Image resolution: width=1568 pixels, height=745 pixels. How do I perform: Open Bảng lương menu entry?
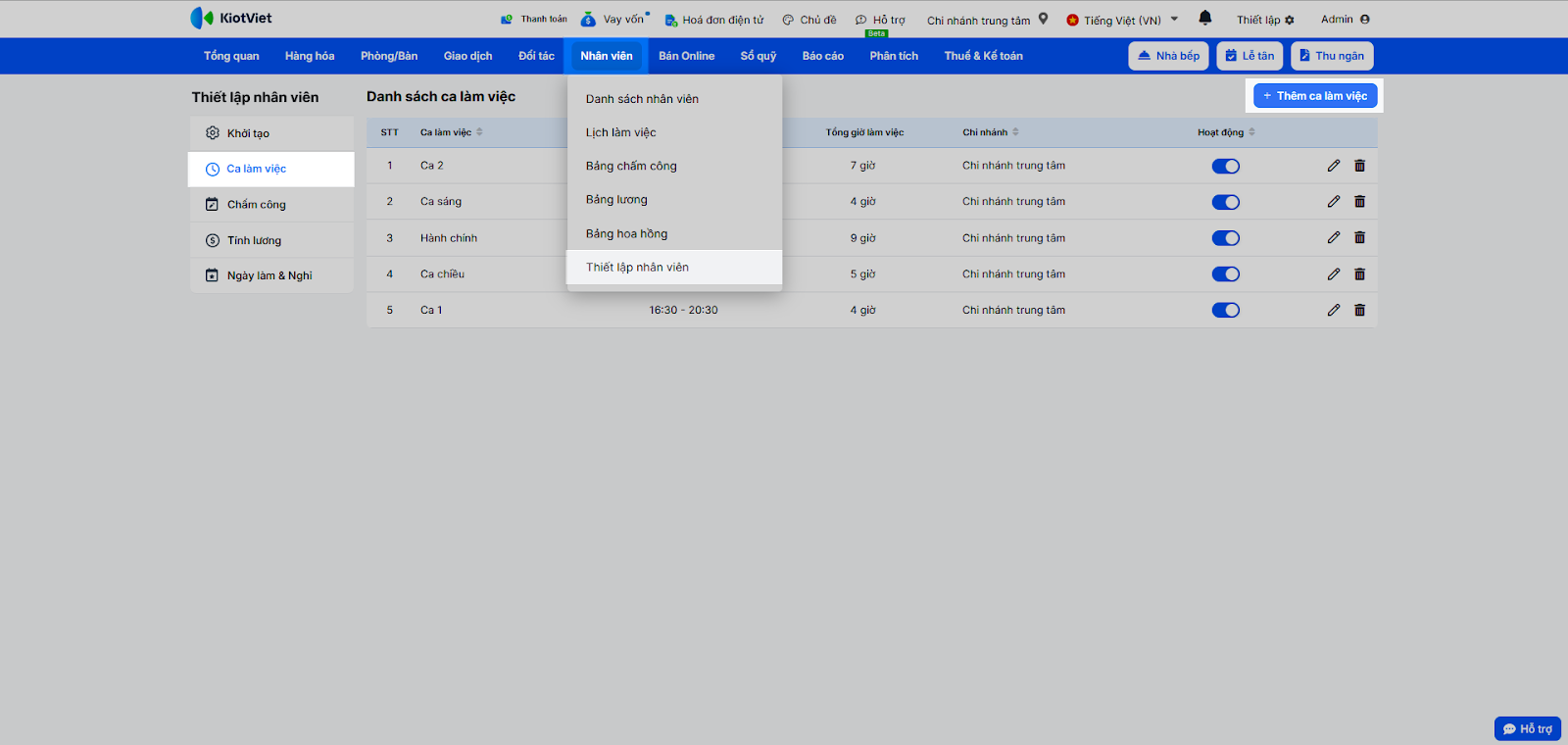(674, 199)
